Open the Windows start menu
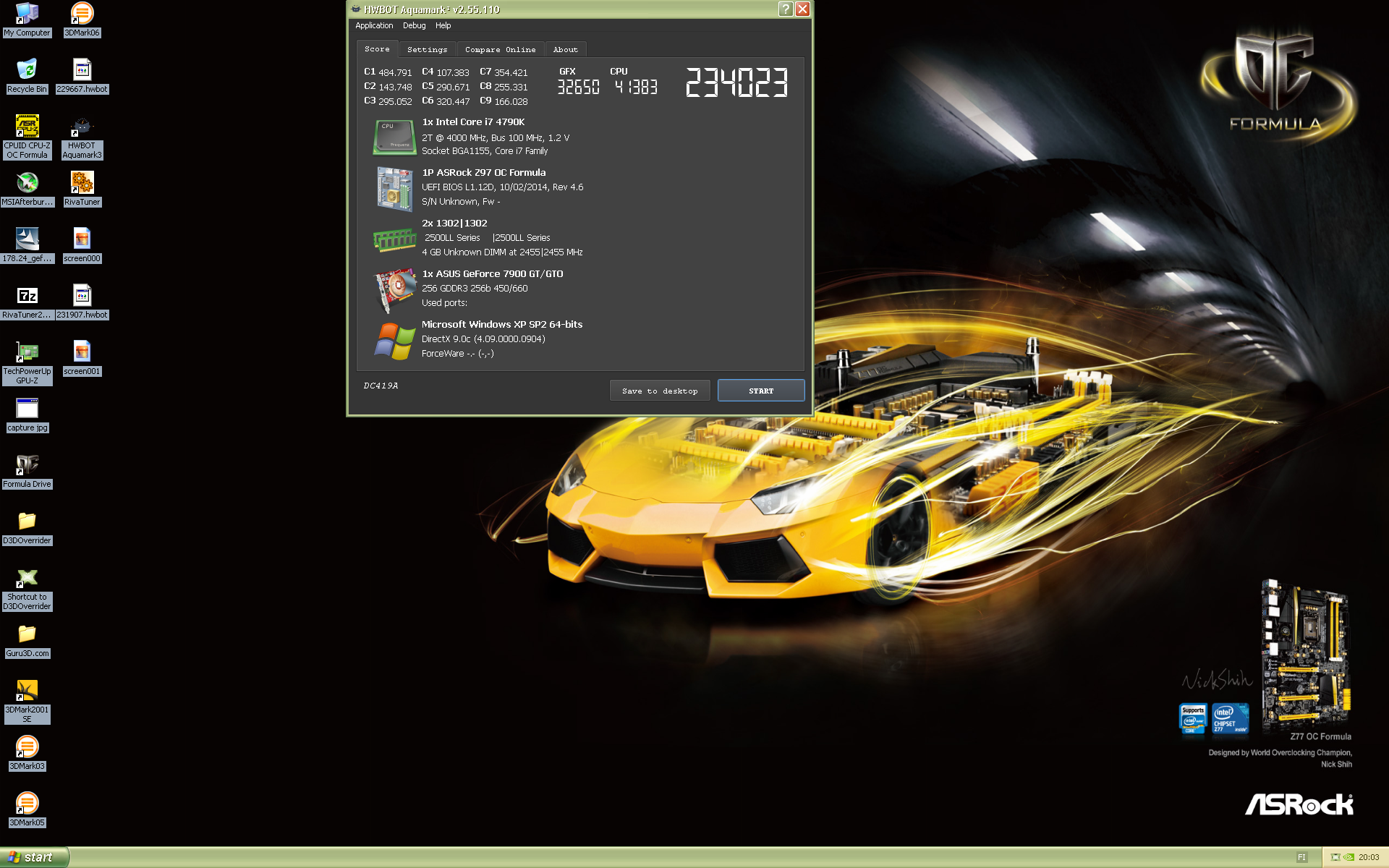This screenshot has height=868, width=1389. tap(34, 857)
